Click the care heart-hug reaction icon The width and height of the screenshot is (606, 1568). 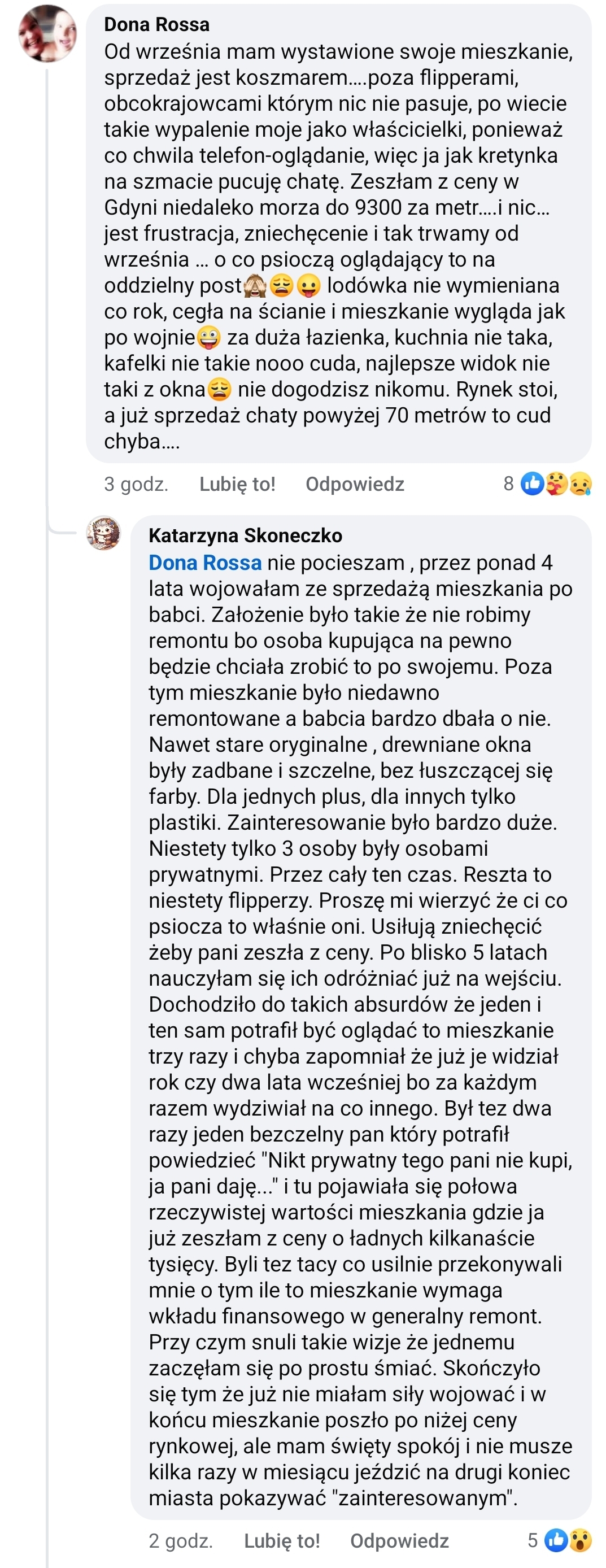point(556,484)
